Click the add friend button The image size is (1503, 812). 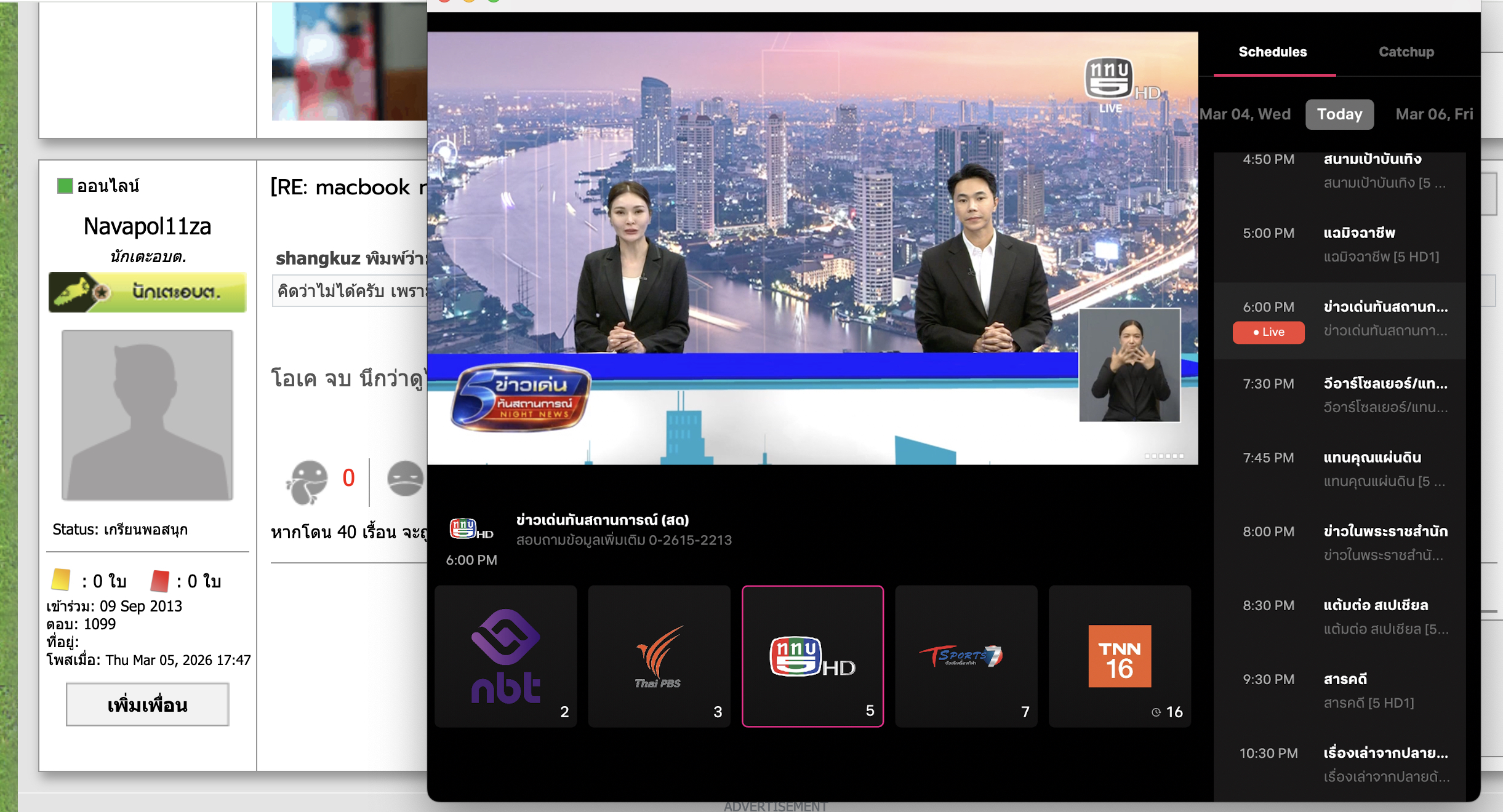148,704
